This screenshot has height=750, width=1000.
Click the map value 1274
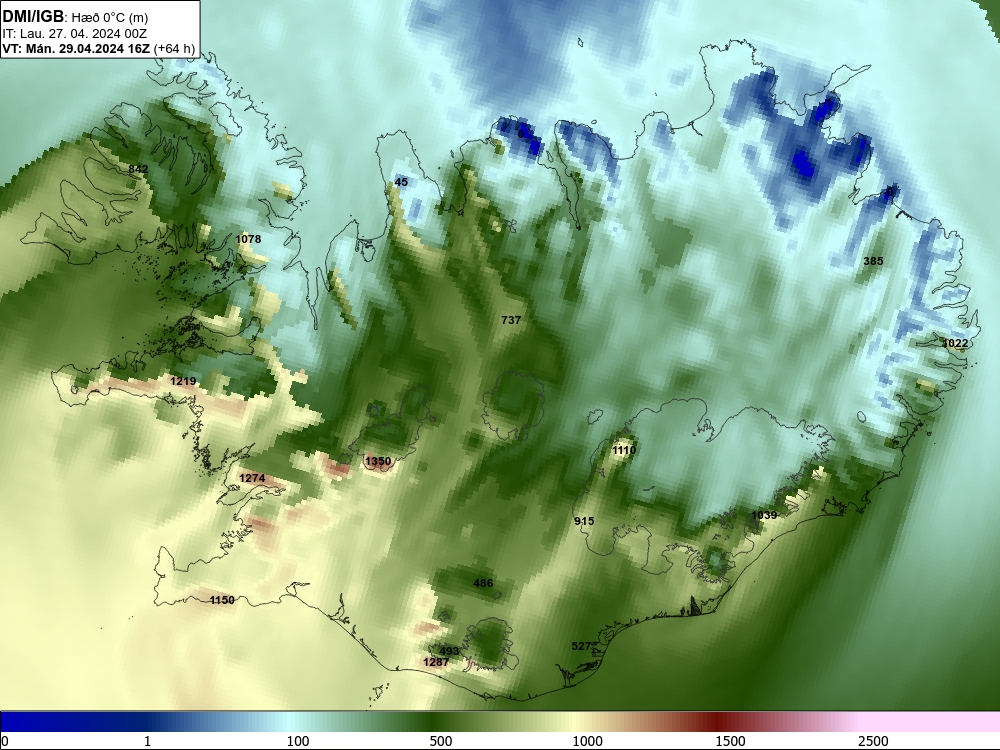[252, 478]
